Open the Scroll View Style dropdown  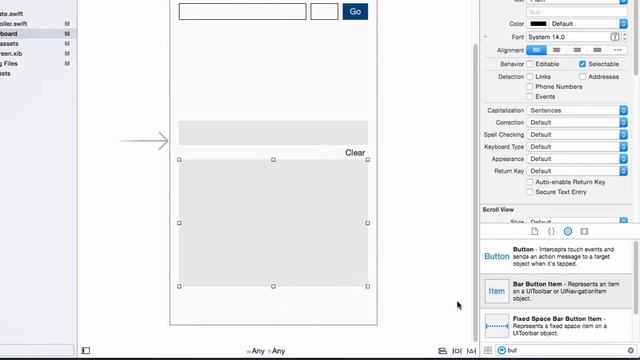pos(577,221)
